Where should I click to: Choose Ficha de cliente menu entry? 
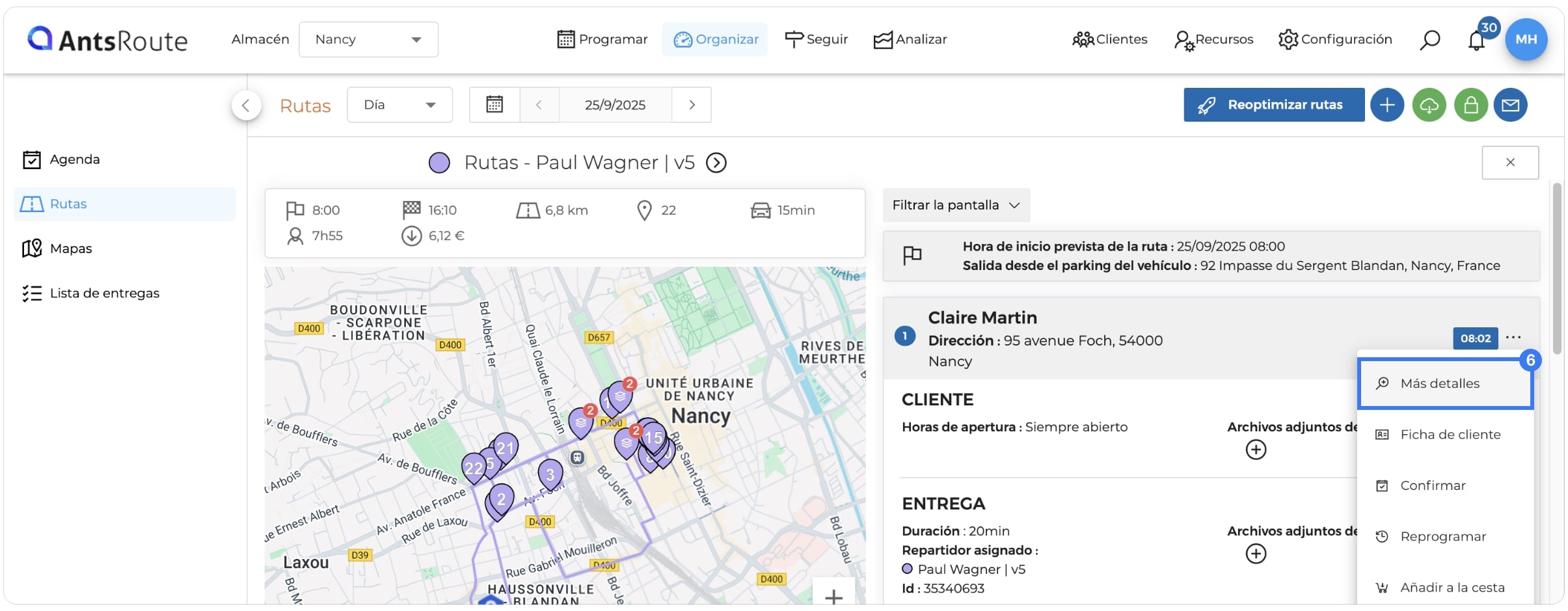[1446, 435]
